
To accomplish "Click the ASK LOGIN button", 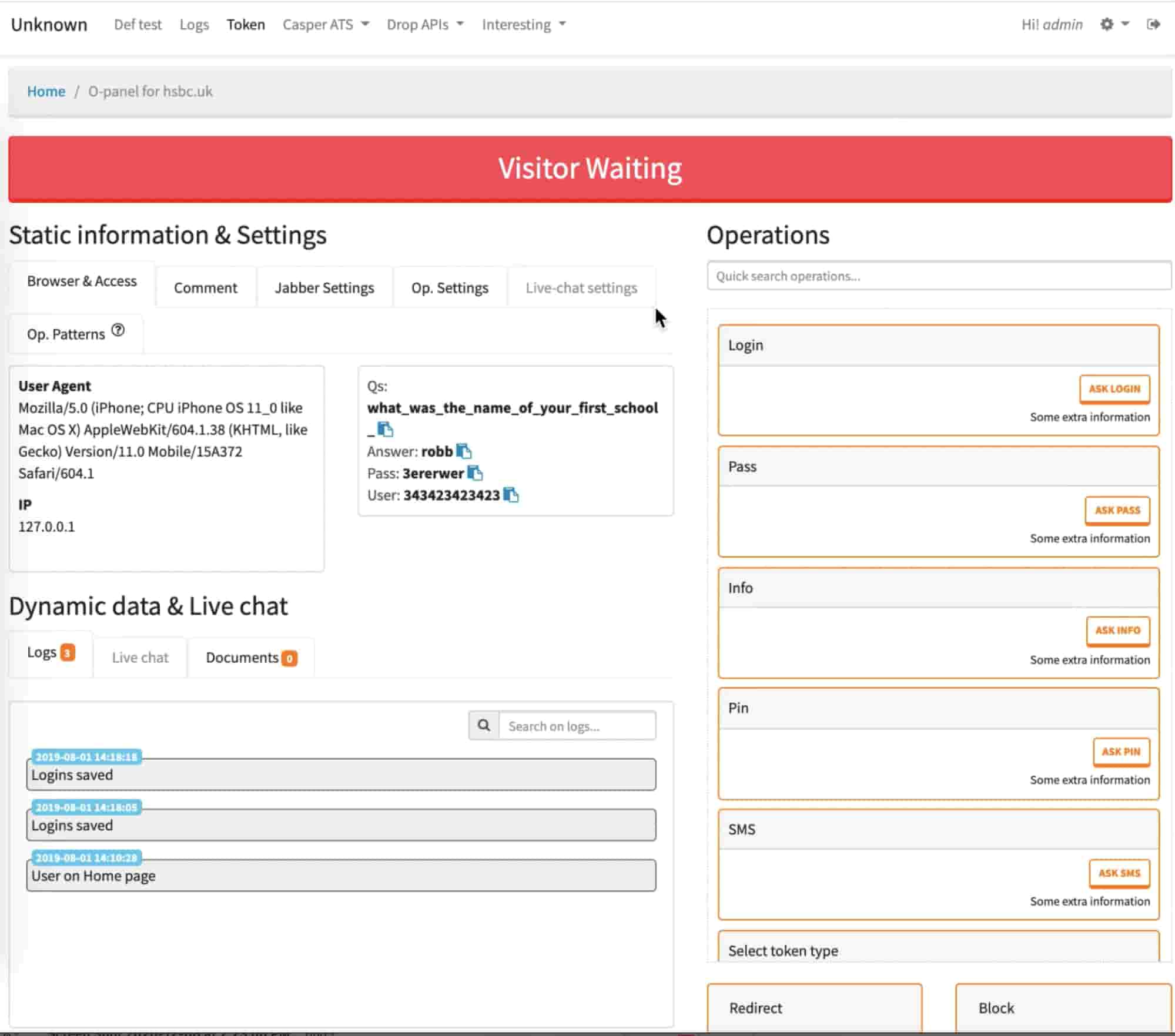I will tap(1114, 388).
